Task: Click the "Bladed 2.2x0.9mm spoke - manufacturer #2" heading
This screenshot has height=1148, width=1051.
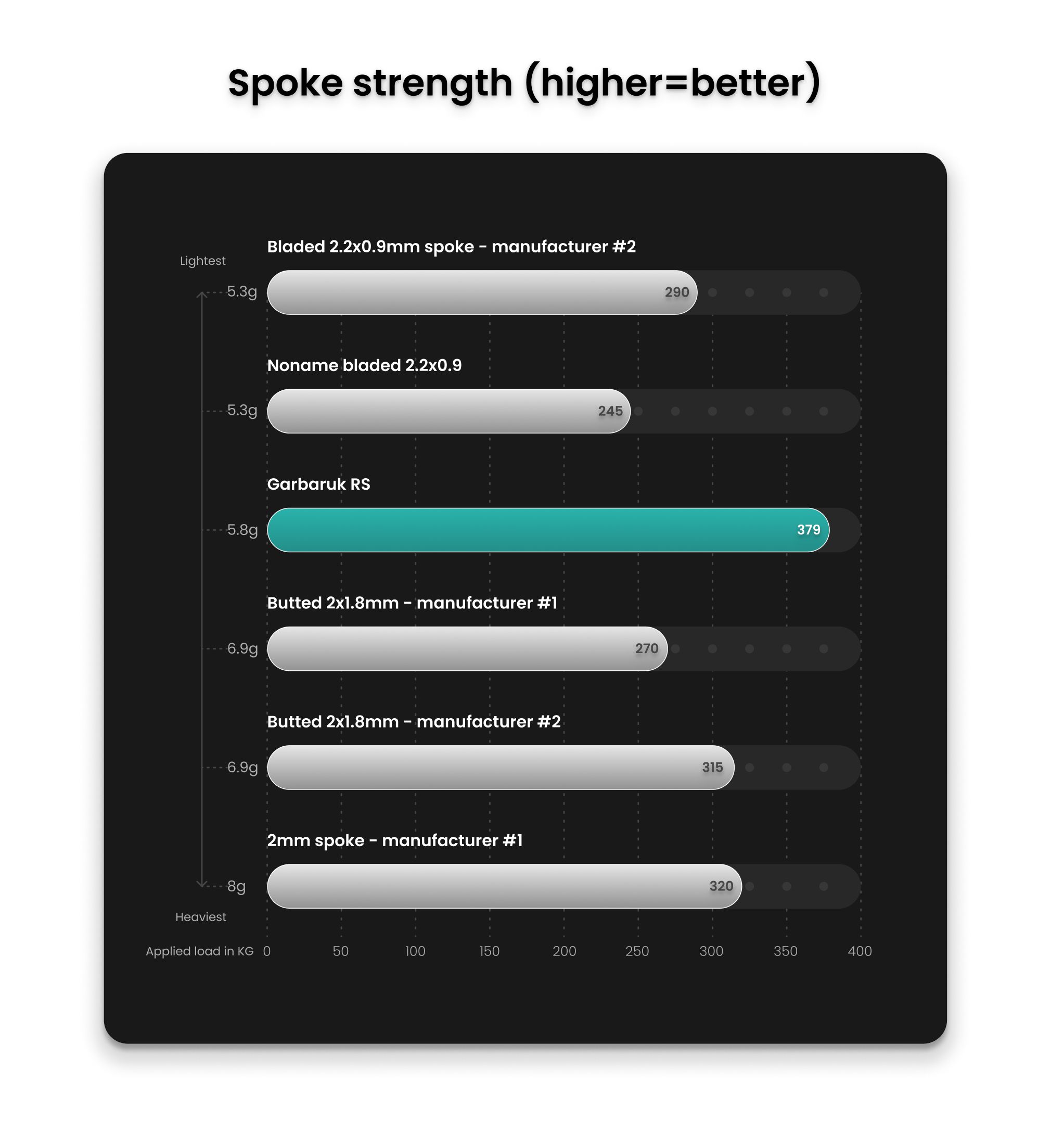Action: click(452, 247)
